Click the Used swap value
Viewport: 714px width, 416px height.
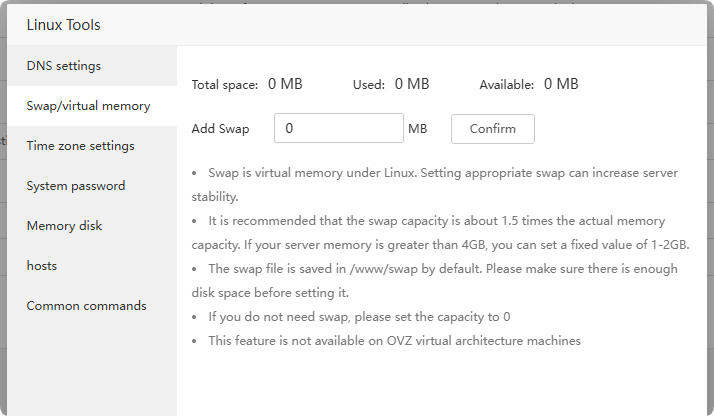tap(412, 84)
